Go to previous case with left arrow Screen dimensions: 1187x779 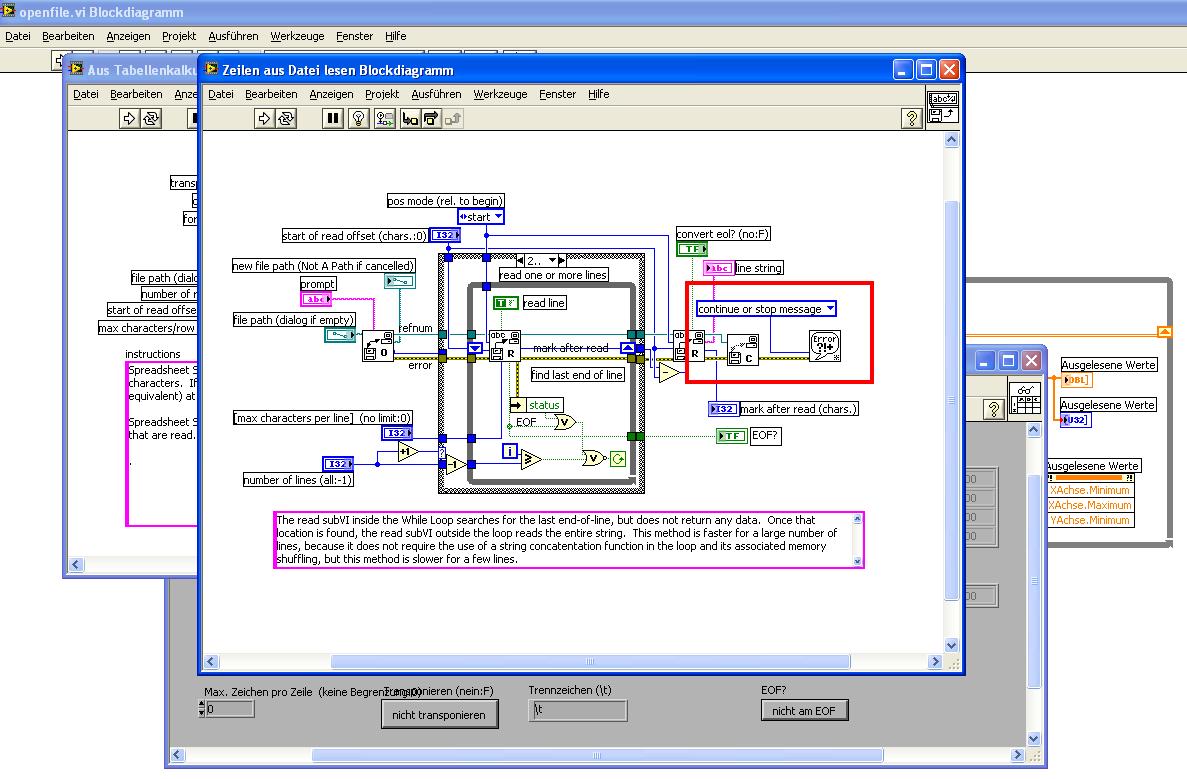(520, 260)
